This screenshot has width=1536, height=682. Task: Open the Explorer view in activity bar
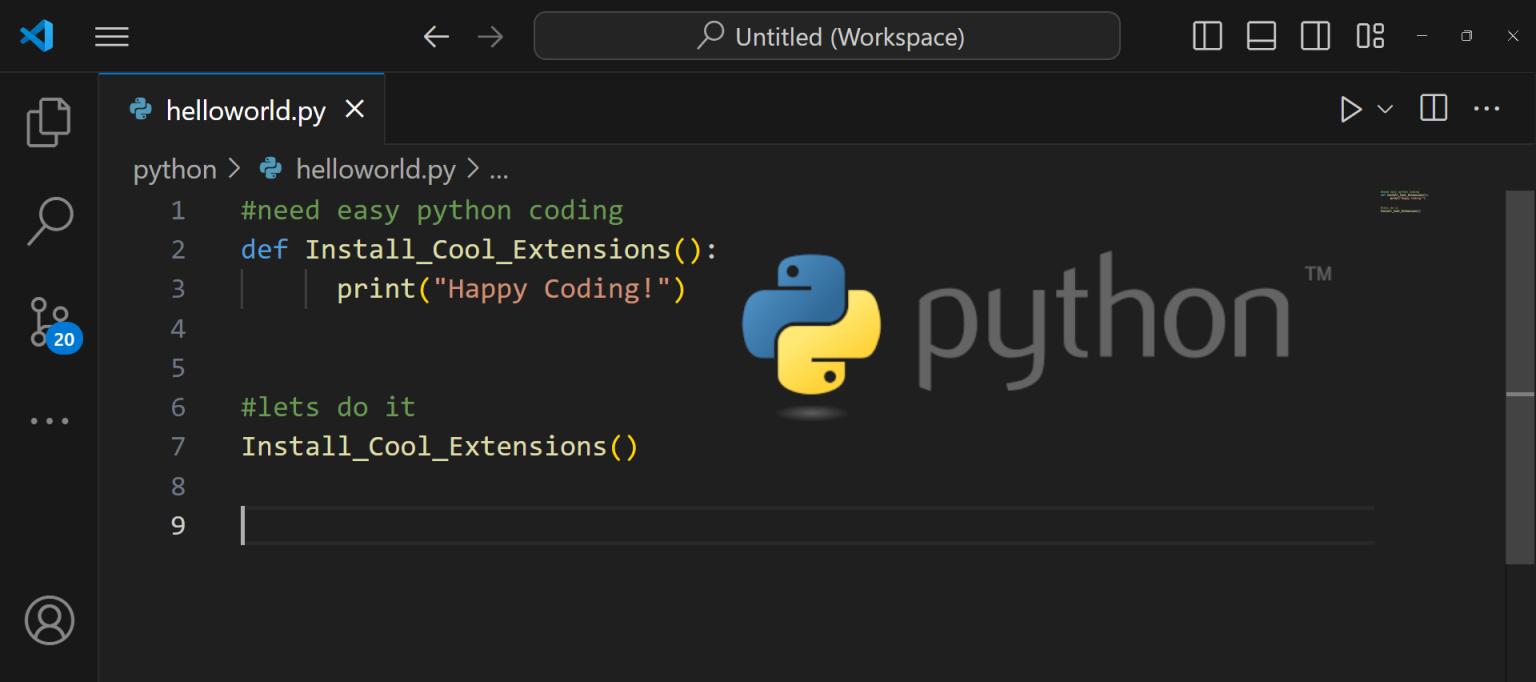pyautogui.click(x=49, y=122)
